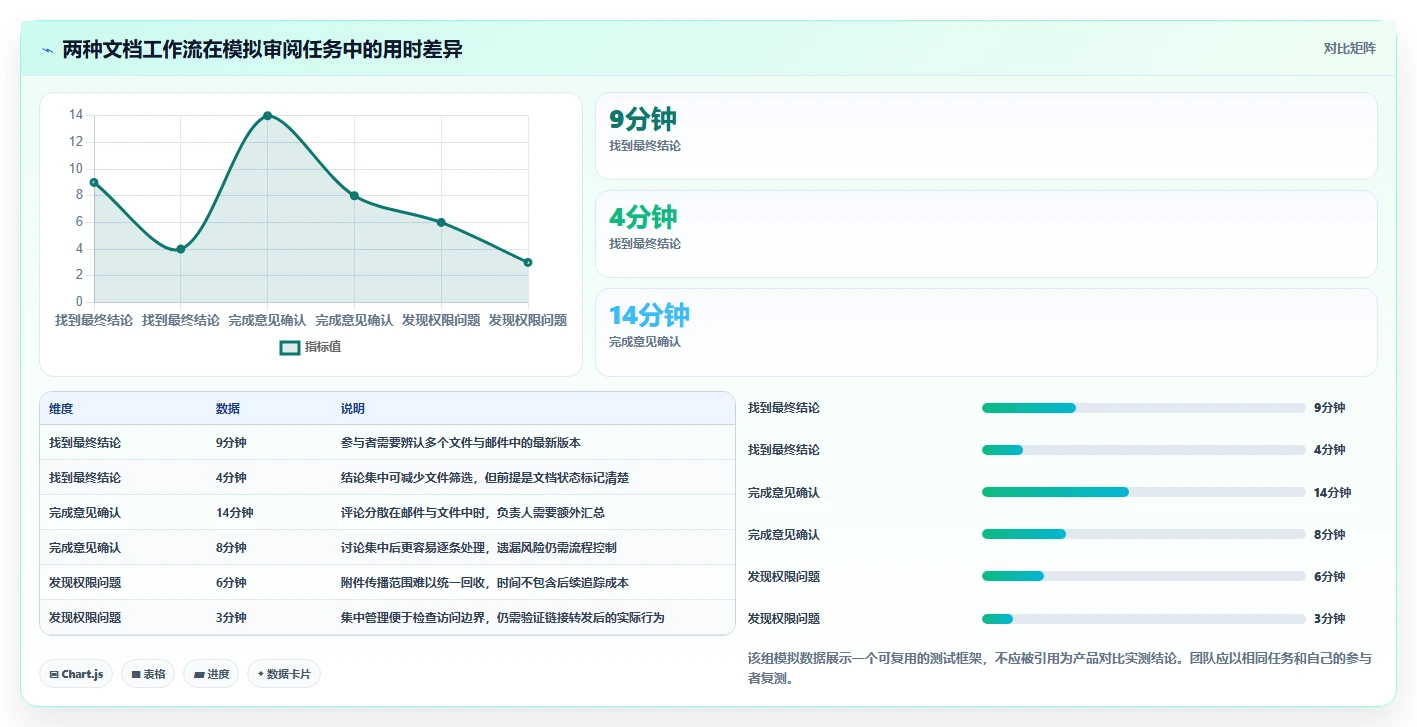This screenshot has height=727, width=1417.
Task: Click the y-axis label 12 on the chart
Action: pos(76,142)
